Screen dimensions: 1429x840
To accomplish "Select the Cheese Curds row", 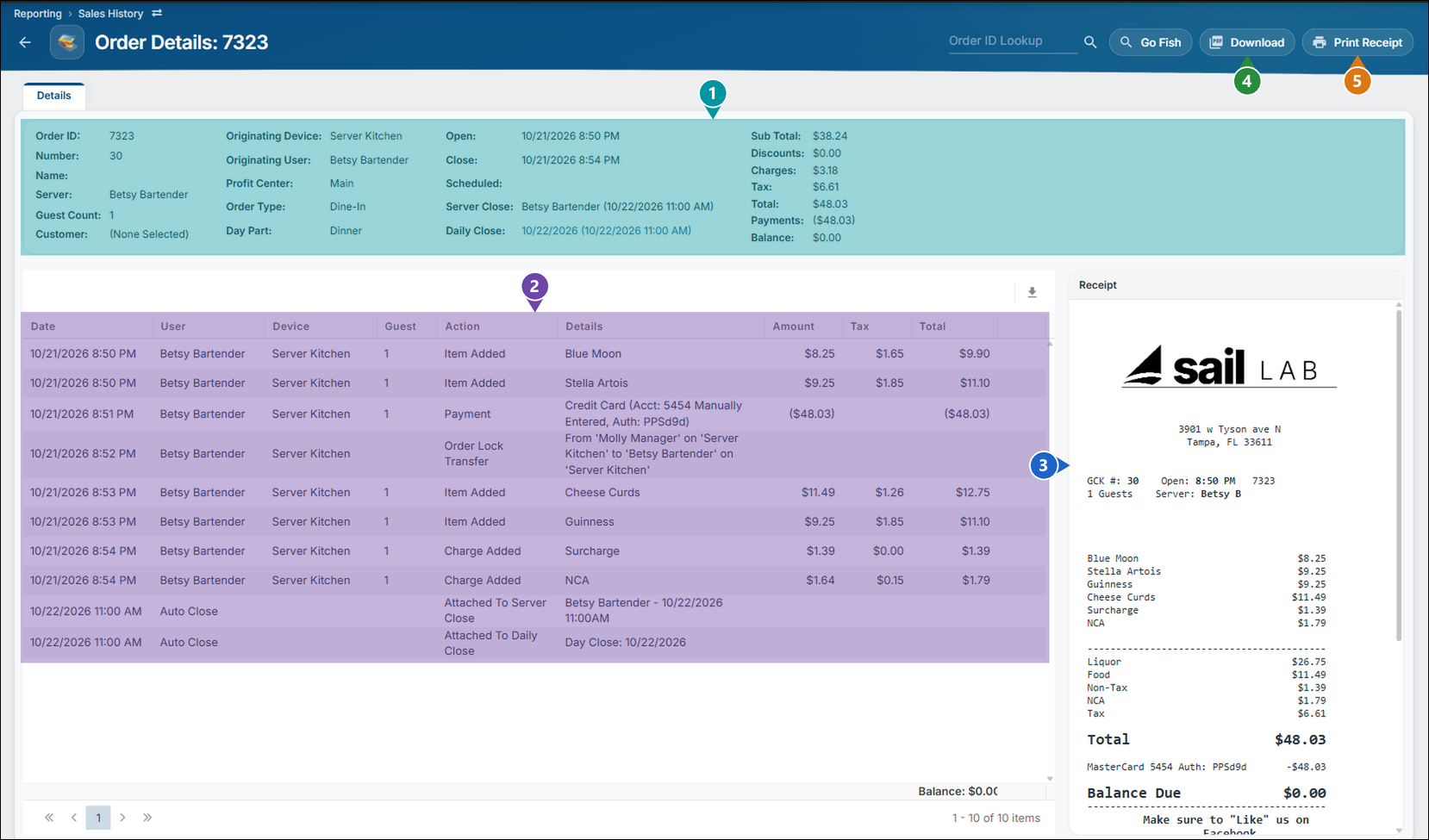I will point(534,493).
